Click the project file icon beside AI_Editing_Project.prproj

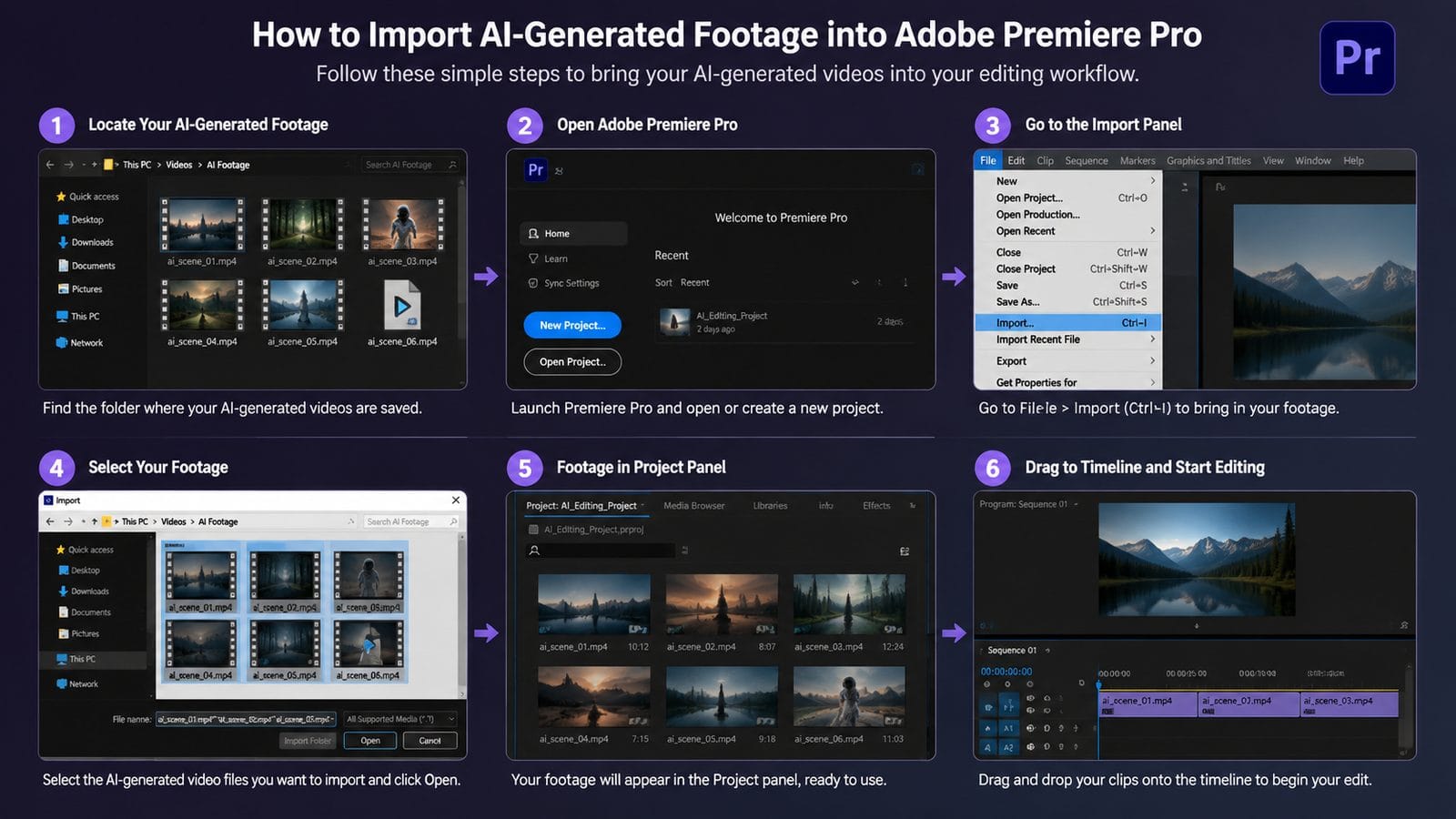pos(533,530)
